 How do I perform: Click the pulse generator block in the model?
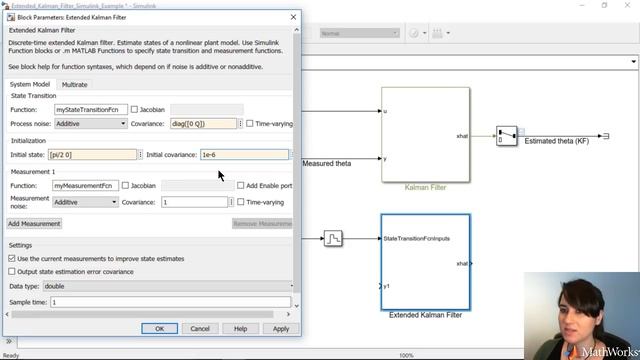333,238
